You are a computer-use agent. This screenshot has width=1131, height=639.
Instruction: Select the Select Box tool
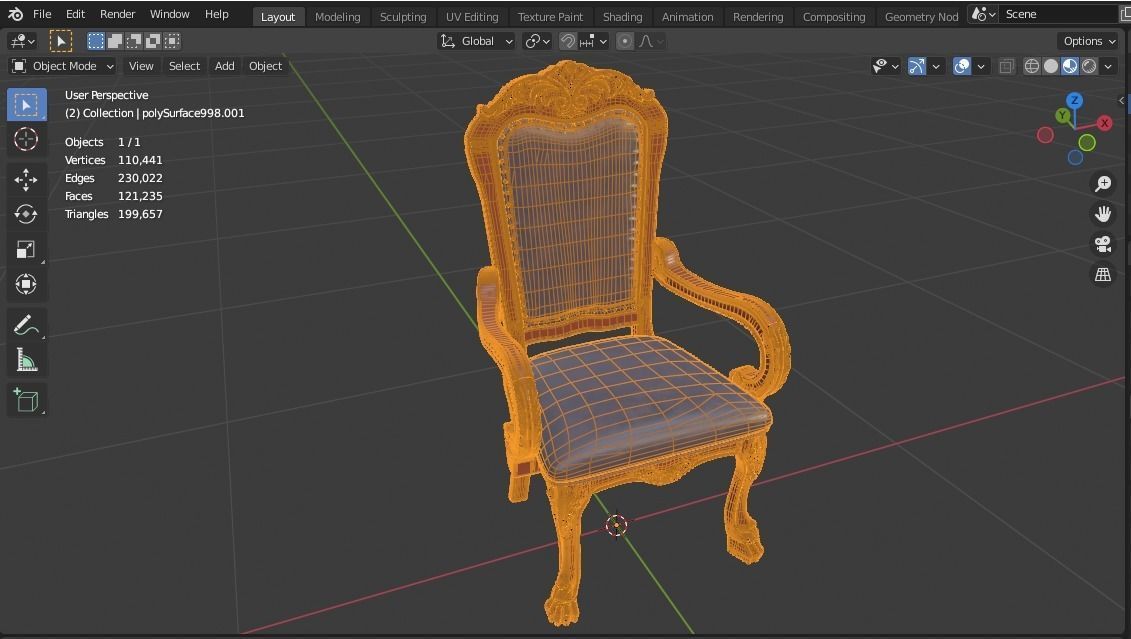27,105
